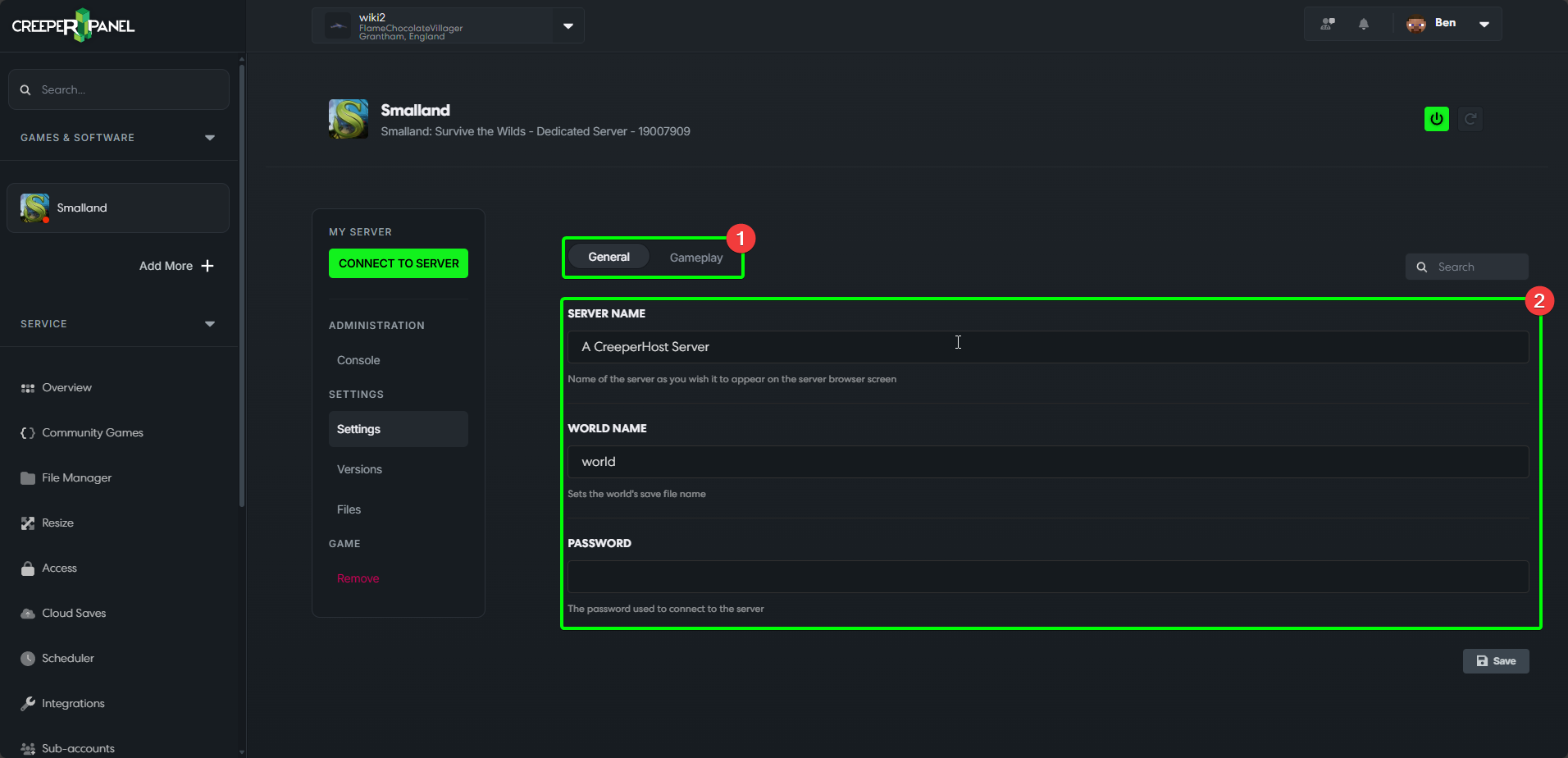This screenshot has width=1568, height=758.
Task: Expand the wiki2 server selector dropdown
Action: 568,26
